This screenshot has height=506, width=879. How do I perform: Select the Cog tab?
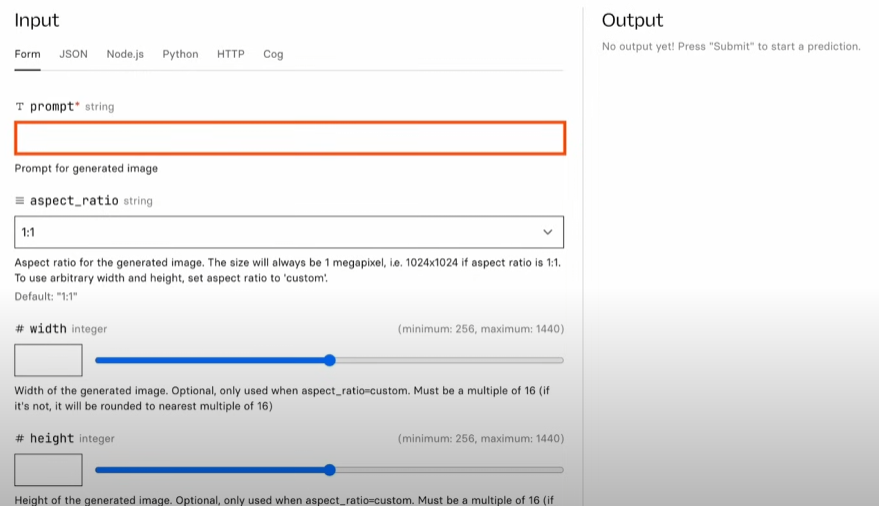click(273, 54)
